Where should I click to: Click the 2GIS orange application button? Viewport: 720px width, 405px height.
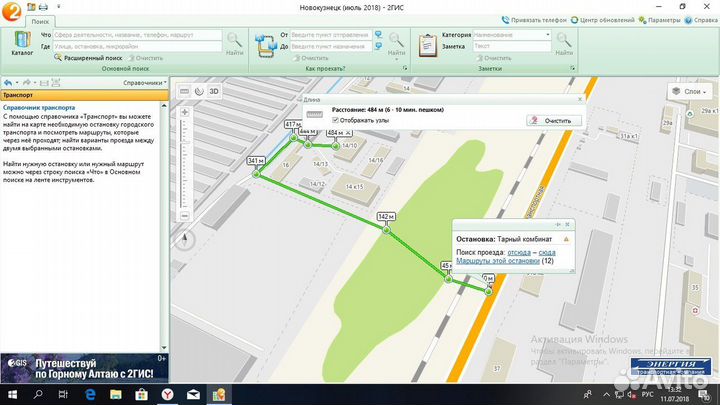pos(11,11)
